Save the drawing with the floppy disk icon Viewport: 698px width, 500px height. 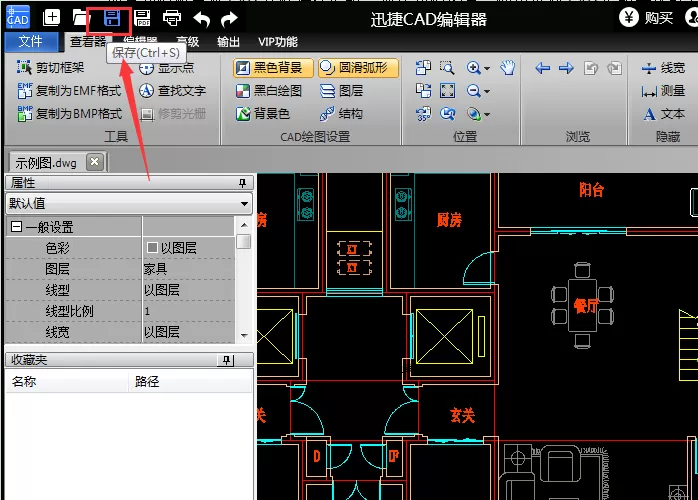[112, 18]
